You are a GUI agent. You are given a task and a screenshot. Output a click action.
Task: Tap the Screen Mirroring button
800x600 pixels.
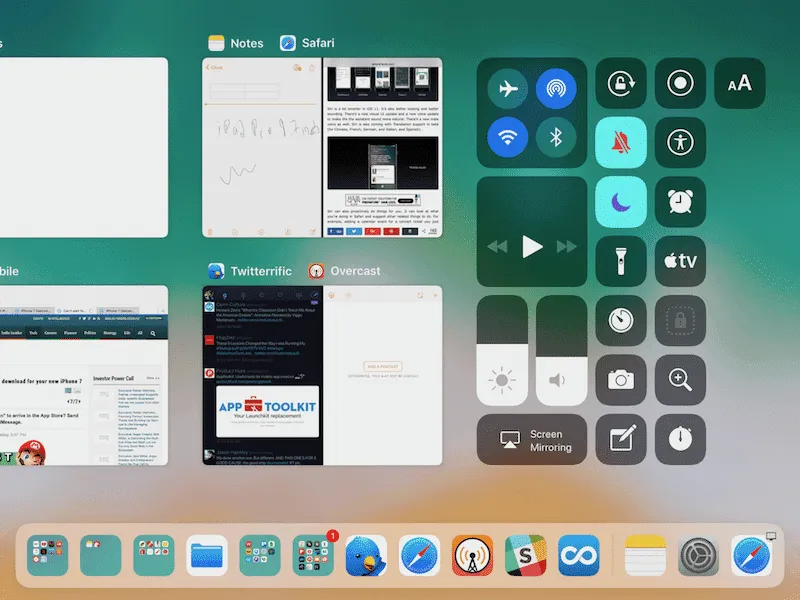532,441
